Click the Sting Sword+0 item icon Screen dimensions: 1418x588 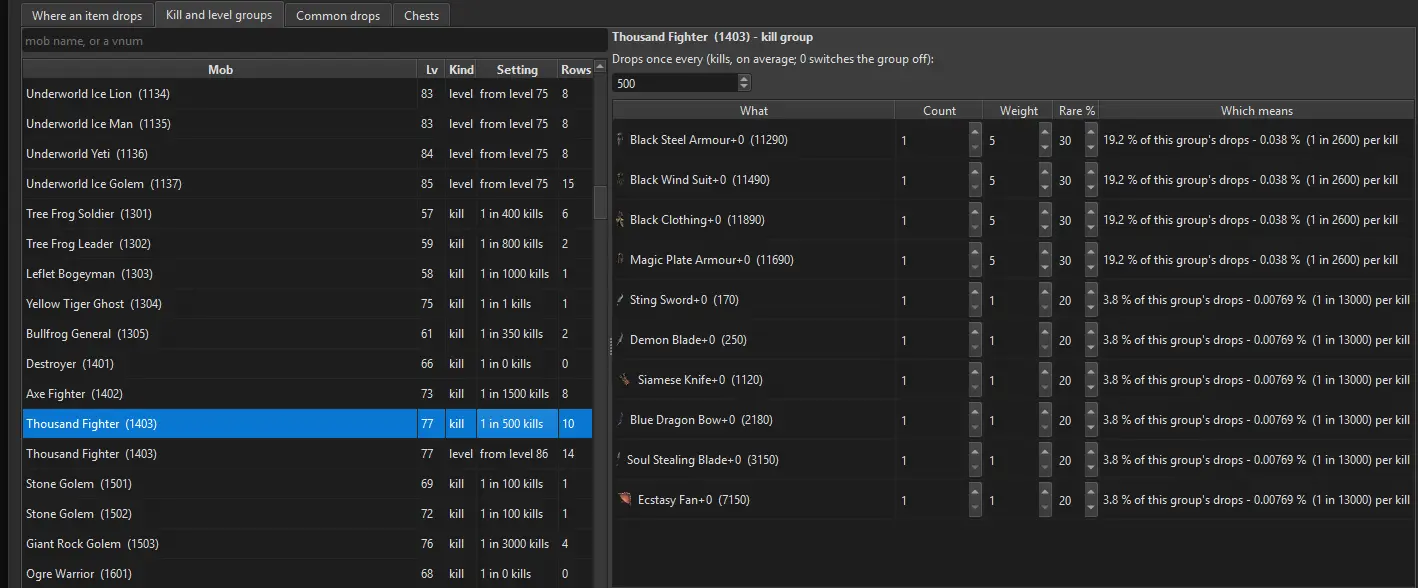click(x=621, y=300)
